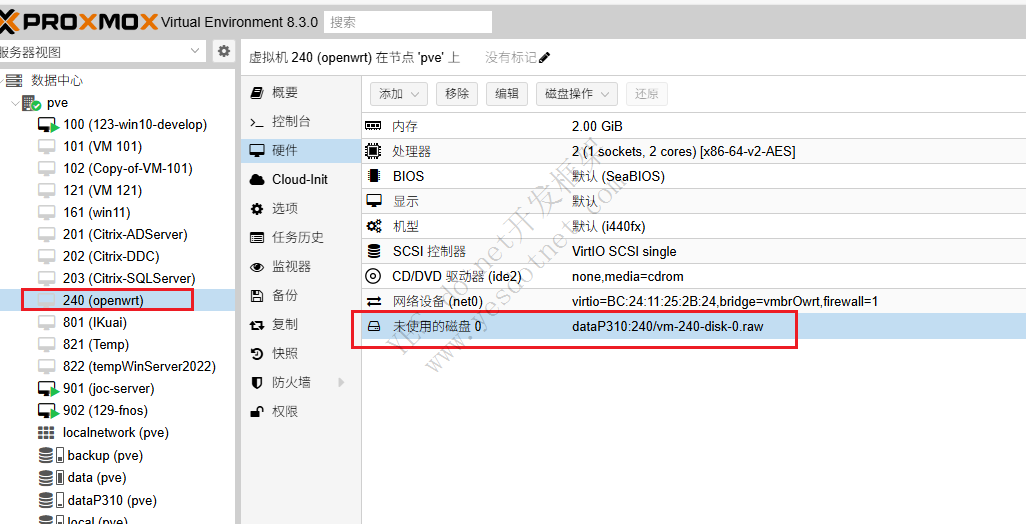The height and width of the screenshot is (524, 1026).
Task: Click the machine type gears icon
Action: [x=374, y=226]
